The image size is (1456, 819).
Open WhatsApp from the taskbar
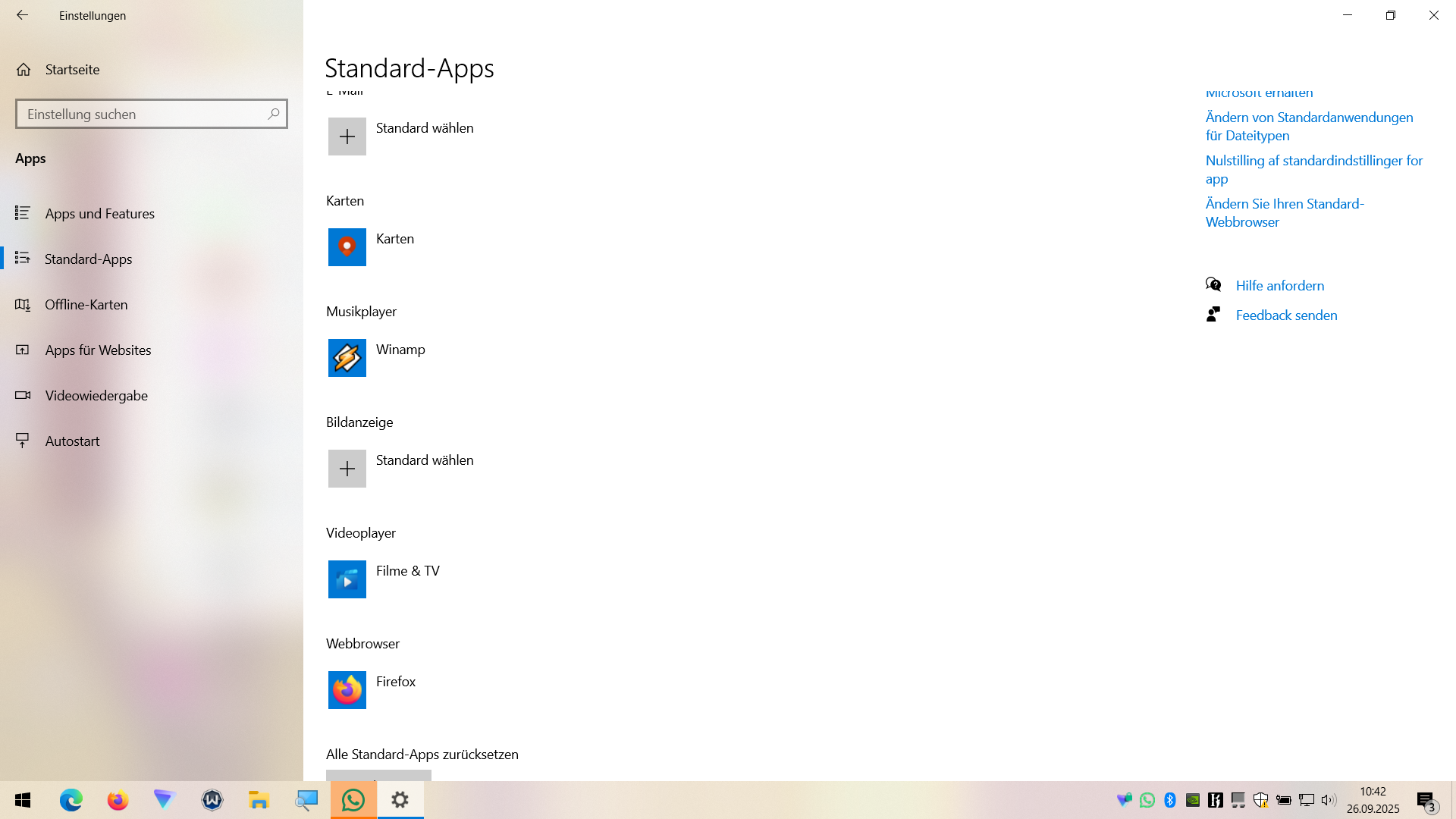tap(353, 800)
